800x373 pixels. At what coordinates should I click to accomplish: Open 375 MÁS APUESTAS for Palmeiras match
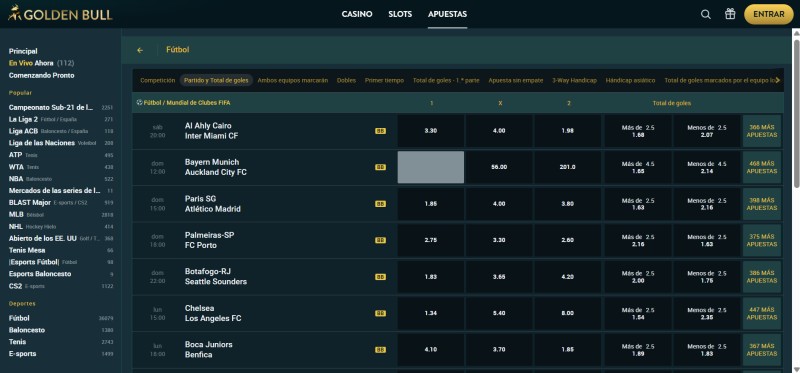[x=762, y=240]
